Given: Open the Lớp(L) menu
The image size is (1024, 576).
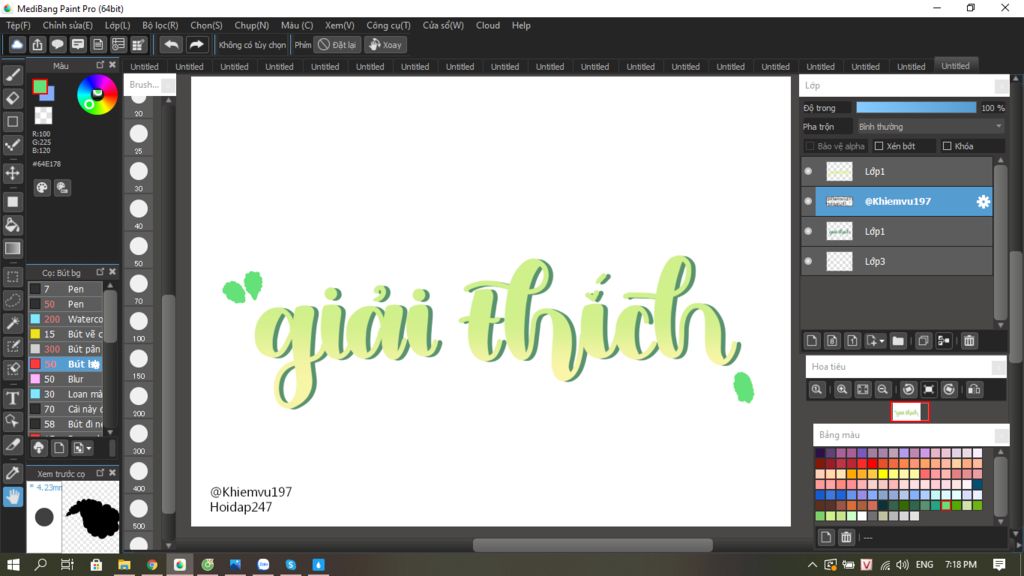Looking at the screenshot, I should [x=118, y=25].
